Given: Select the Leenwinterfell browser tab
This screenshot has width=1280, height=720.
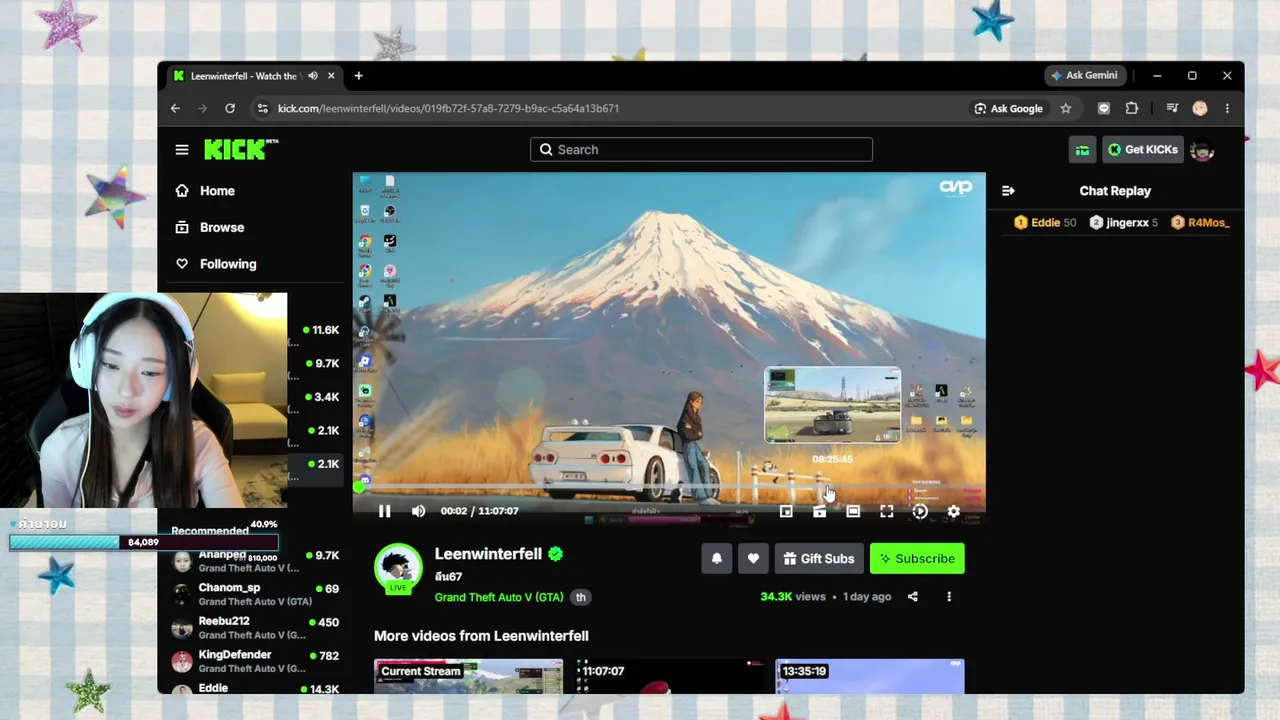Looking at the screenshot, I should [x=255, y=76].
